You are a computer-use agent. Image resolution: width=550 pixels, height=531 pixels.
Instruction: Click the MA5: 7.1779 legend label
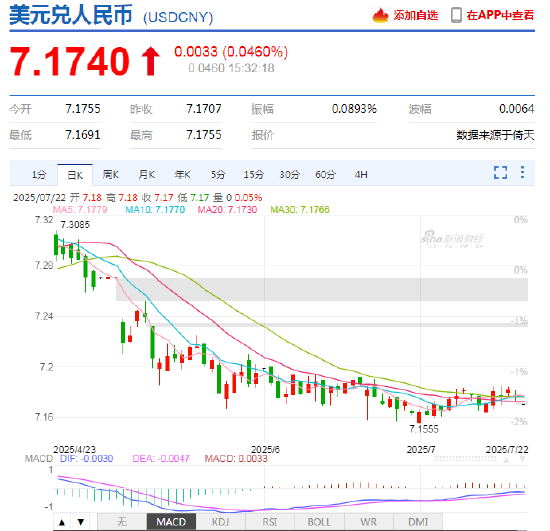[80, 210]
